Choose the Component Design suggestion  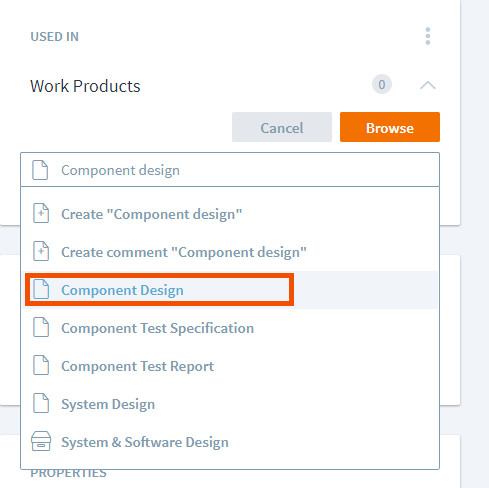(x=231, y=290)
